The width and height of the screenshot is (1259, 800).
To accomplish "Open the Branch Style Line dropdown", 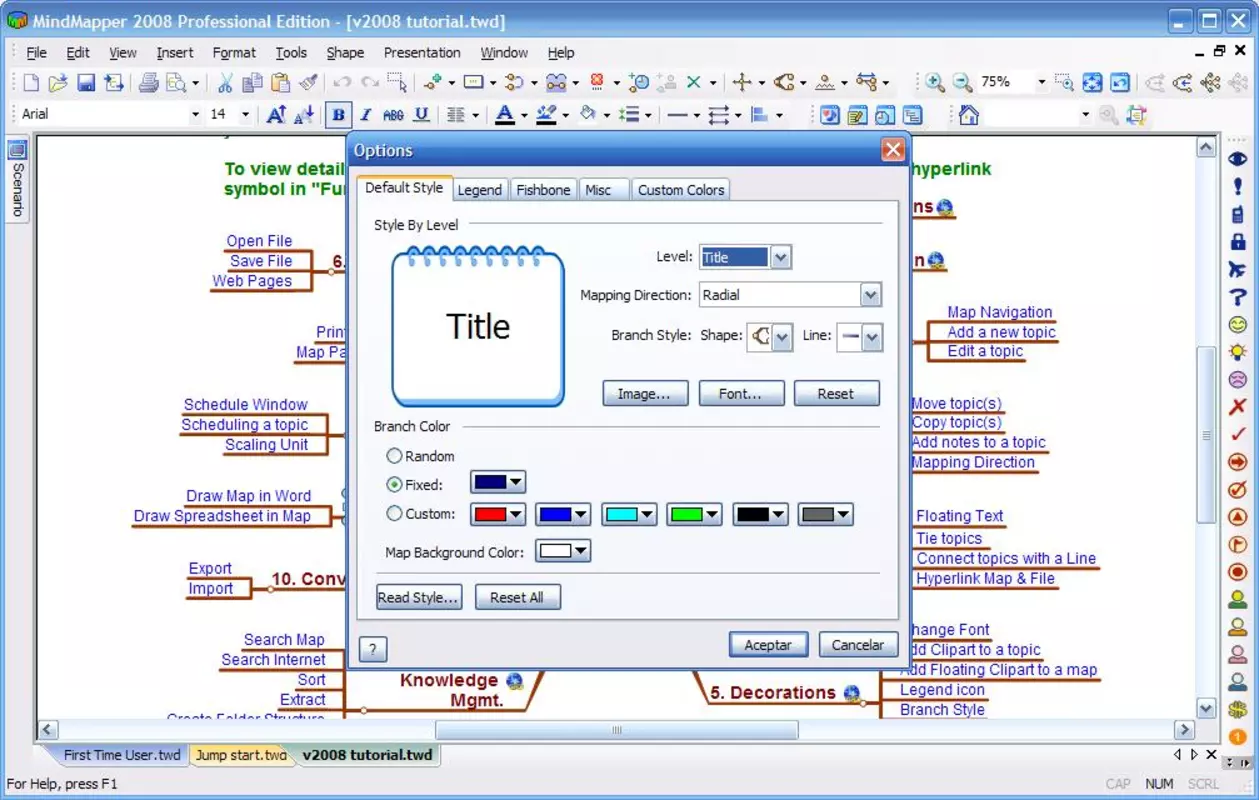I will (872, 337).
